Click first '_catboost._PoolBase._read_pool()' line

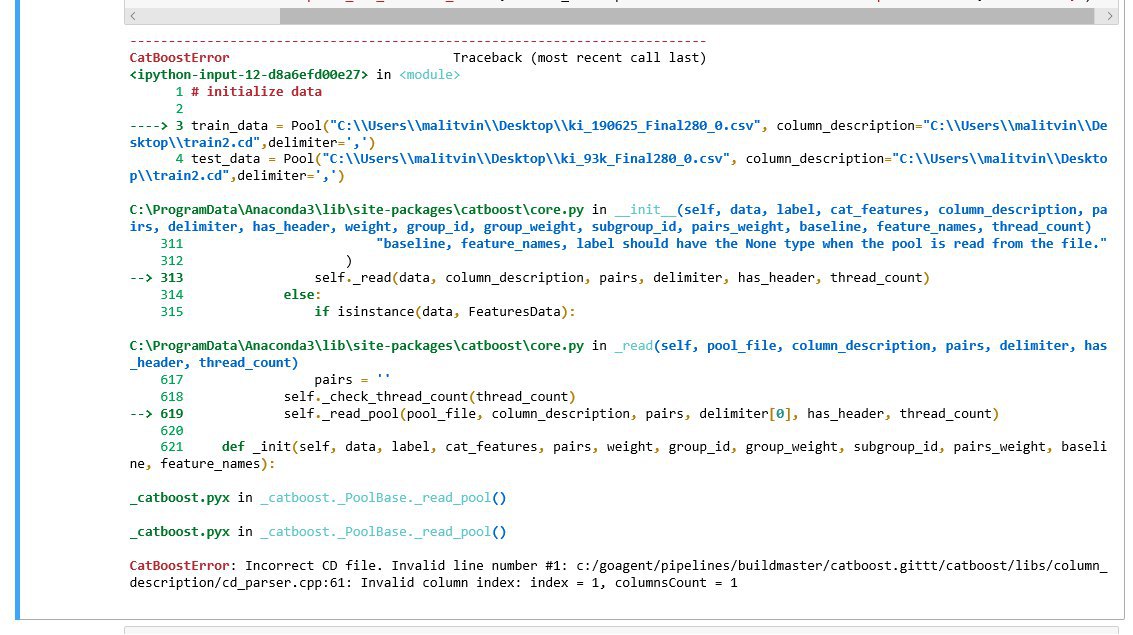[383, 498]
